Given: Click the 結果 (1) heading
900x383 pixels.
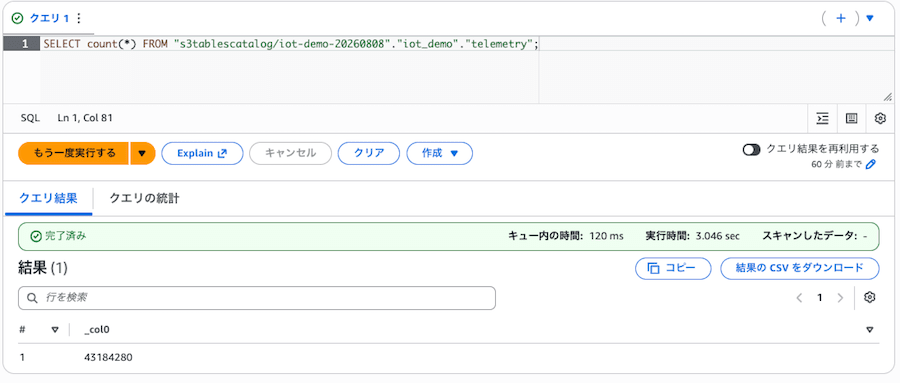Looking at the screenshot, I should [x=44, y=268].
